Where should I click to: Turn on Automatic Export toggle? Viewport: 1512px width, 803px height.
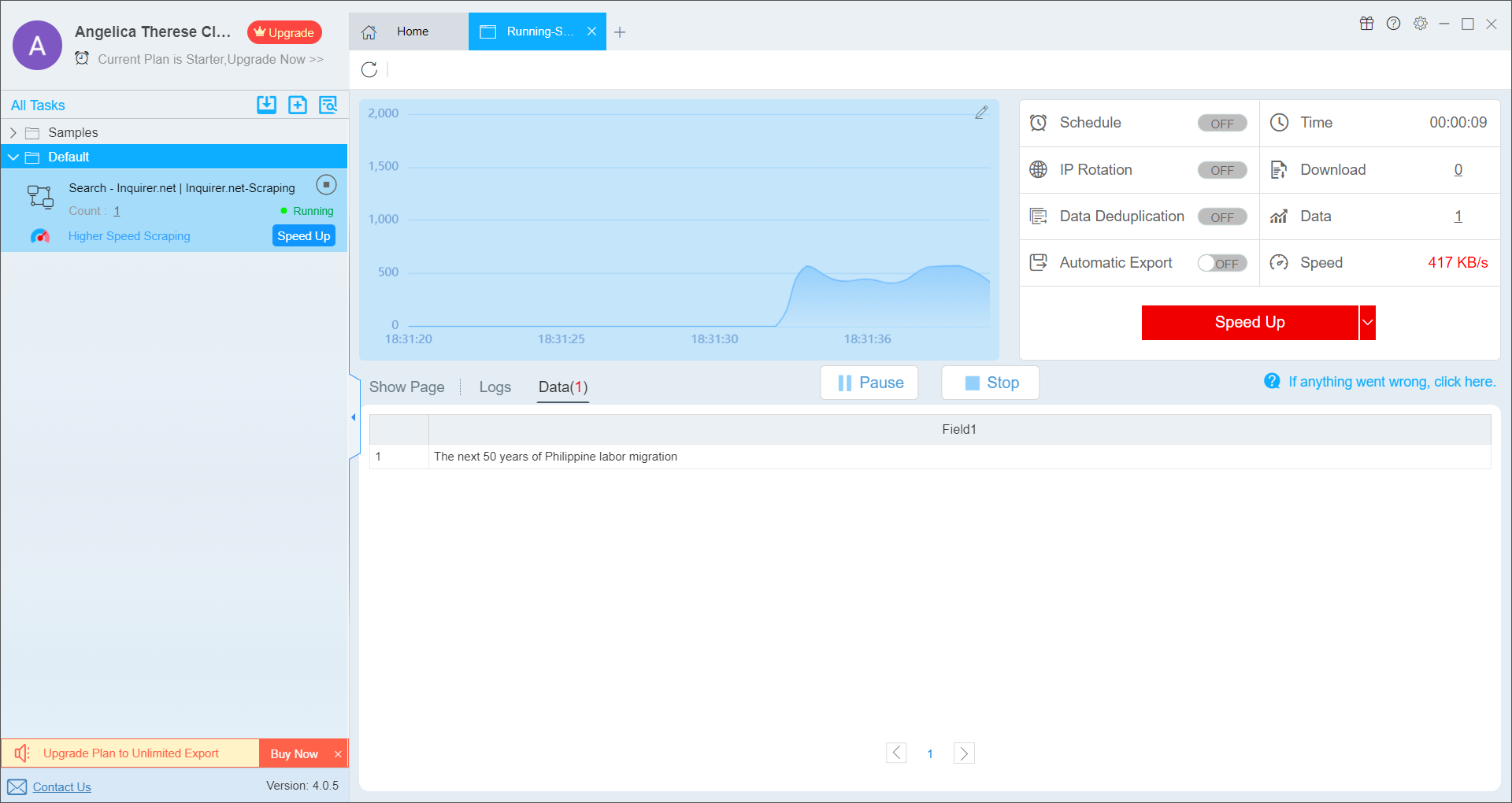(x=1221, y=263)
